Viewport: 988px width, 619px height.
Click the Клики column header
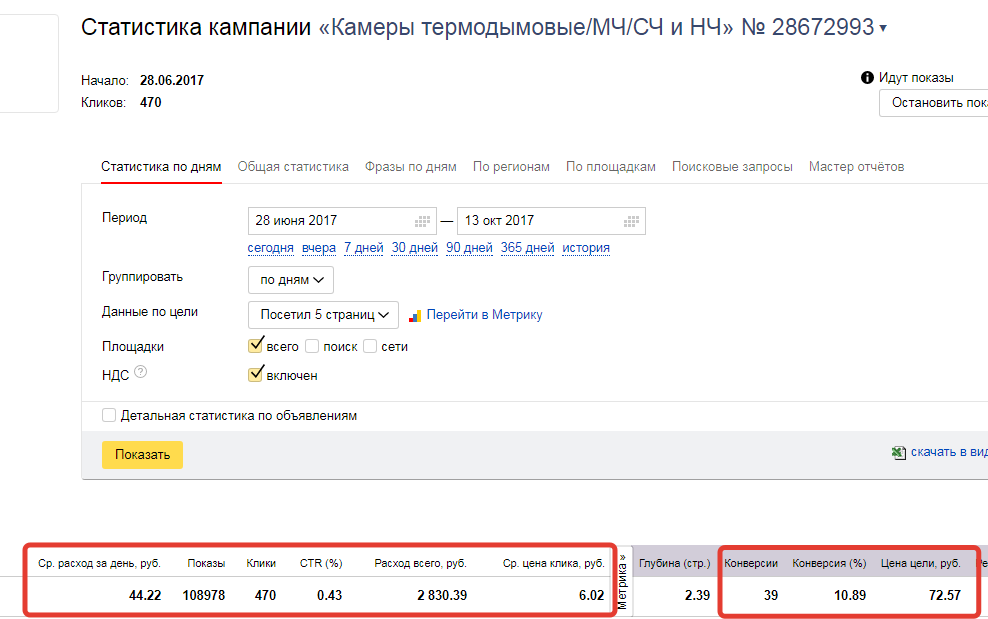pos(261,564)
